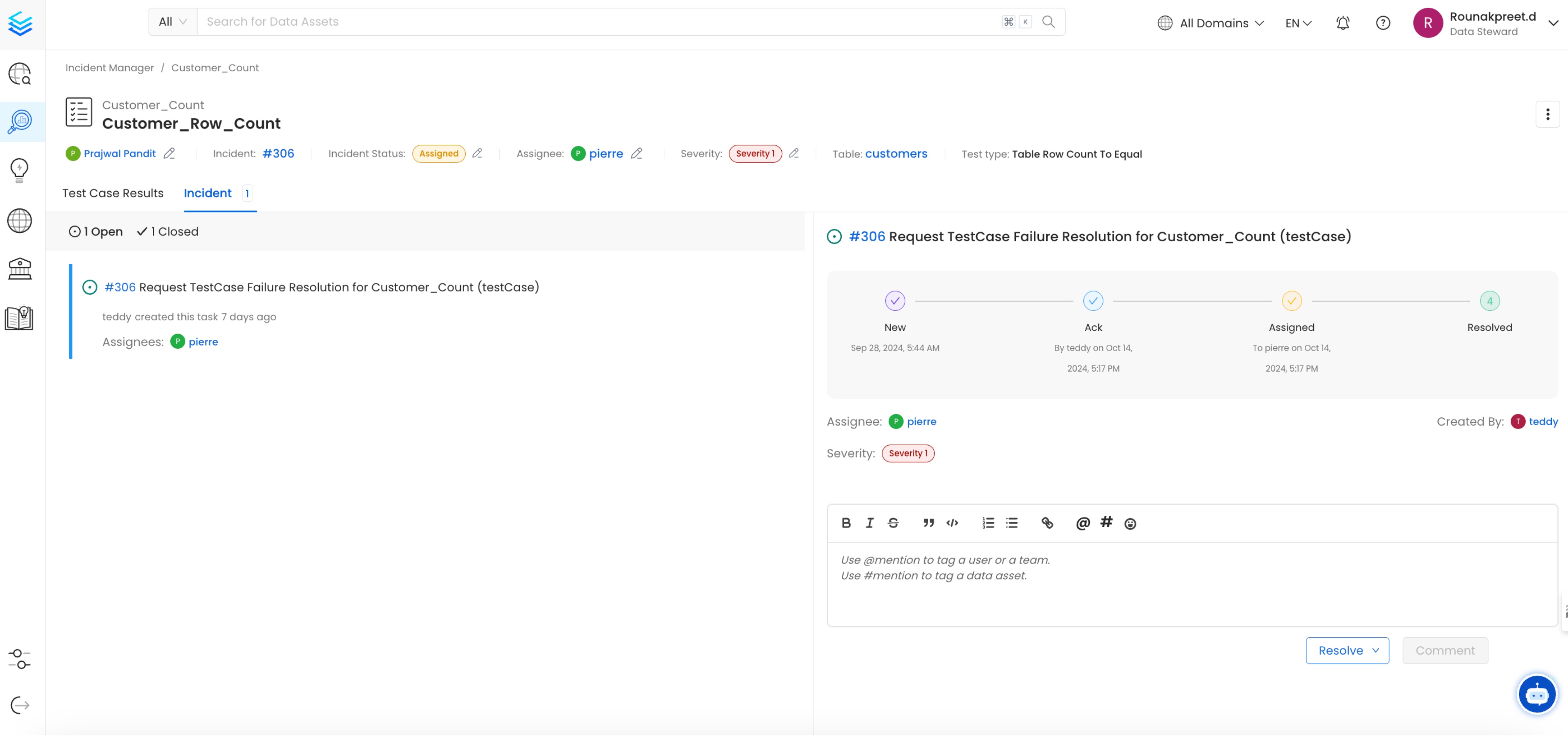Image resolution: width=1568 pixels, height=754 pixels.
Task: Click the Bold formatting icon
Action: coord(846,522)
